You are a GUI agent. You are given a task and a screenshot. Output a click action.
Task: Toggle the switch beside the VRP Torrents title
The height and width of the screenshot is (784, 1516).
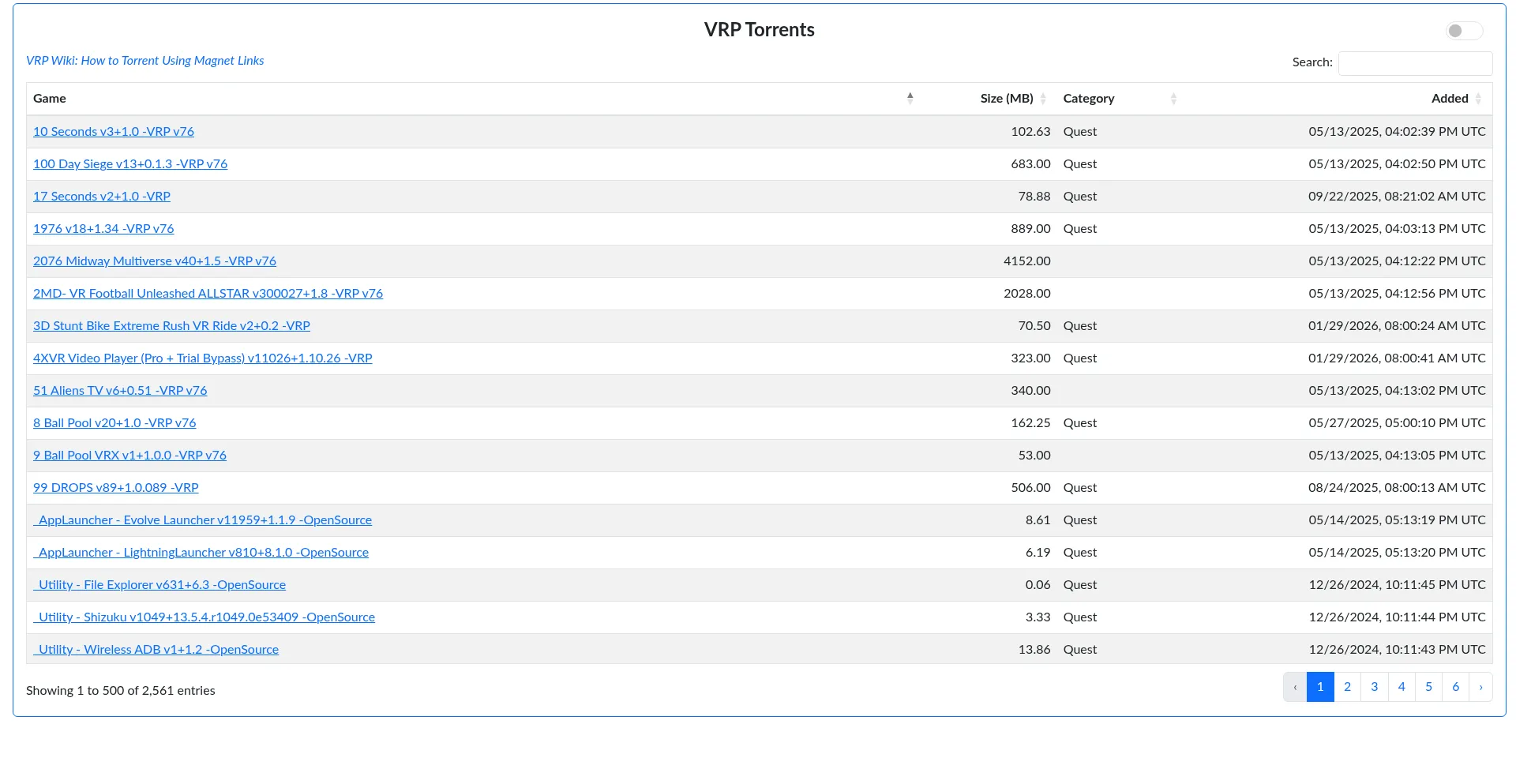tap(1464, 31)
